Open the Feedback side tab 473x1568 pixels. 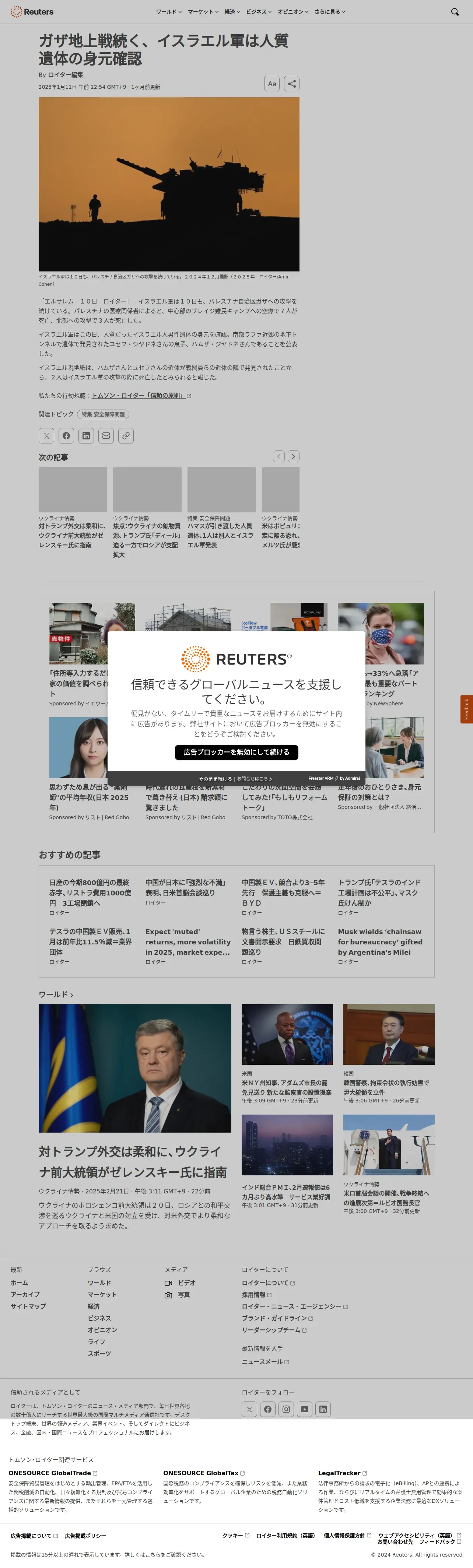point(466,709)
